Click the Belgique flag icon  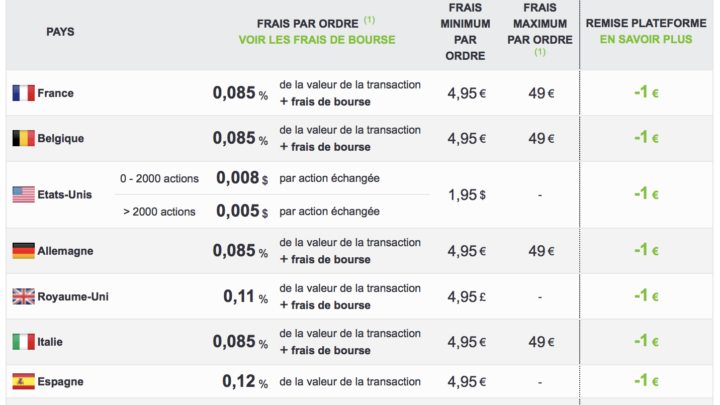[x=23, y=138]
